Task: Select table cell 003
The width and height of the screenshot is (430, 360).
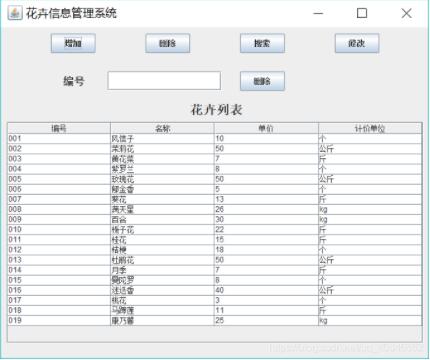Action: tap(59, 159)
